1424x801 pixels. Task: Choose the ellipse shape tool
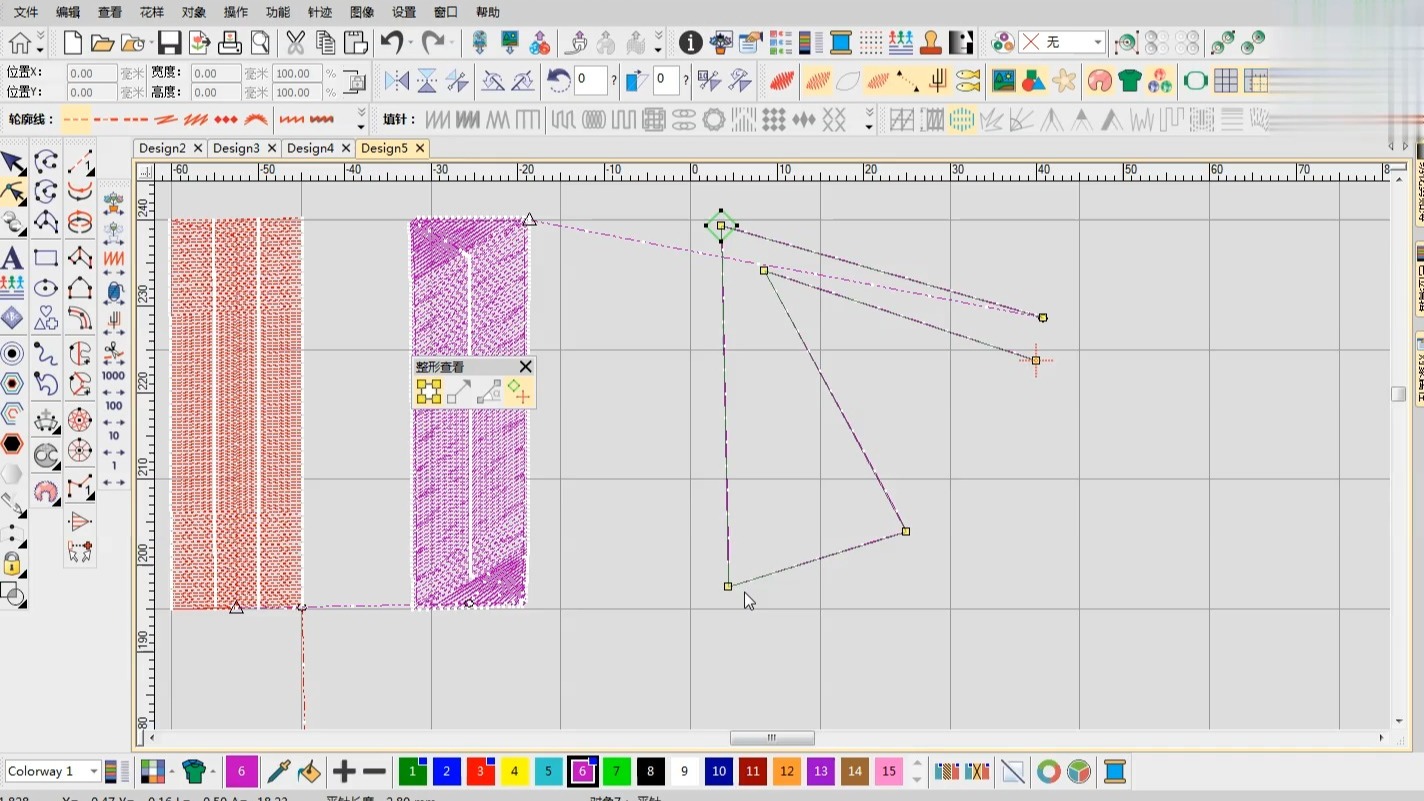(45, 289)
